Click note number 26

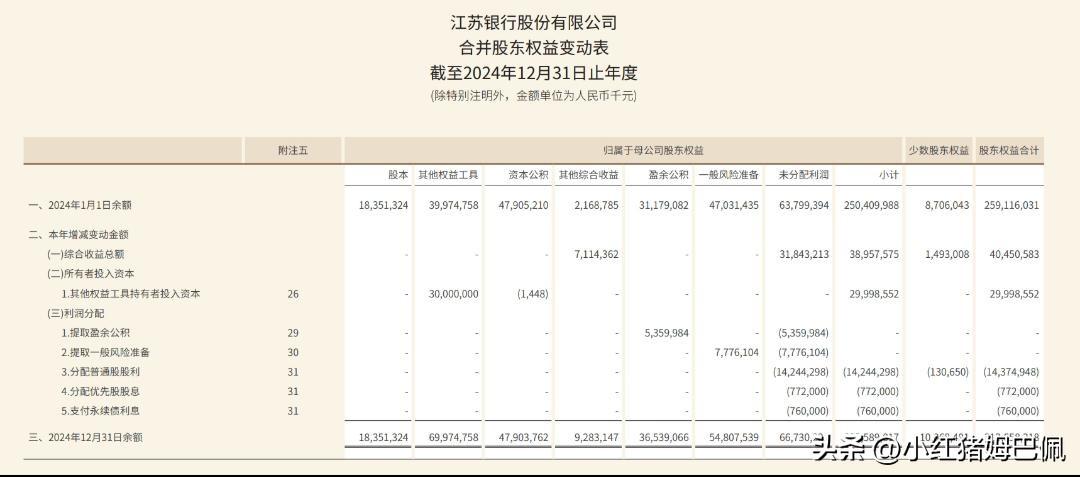pos(293,294)
